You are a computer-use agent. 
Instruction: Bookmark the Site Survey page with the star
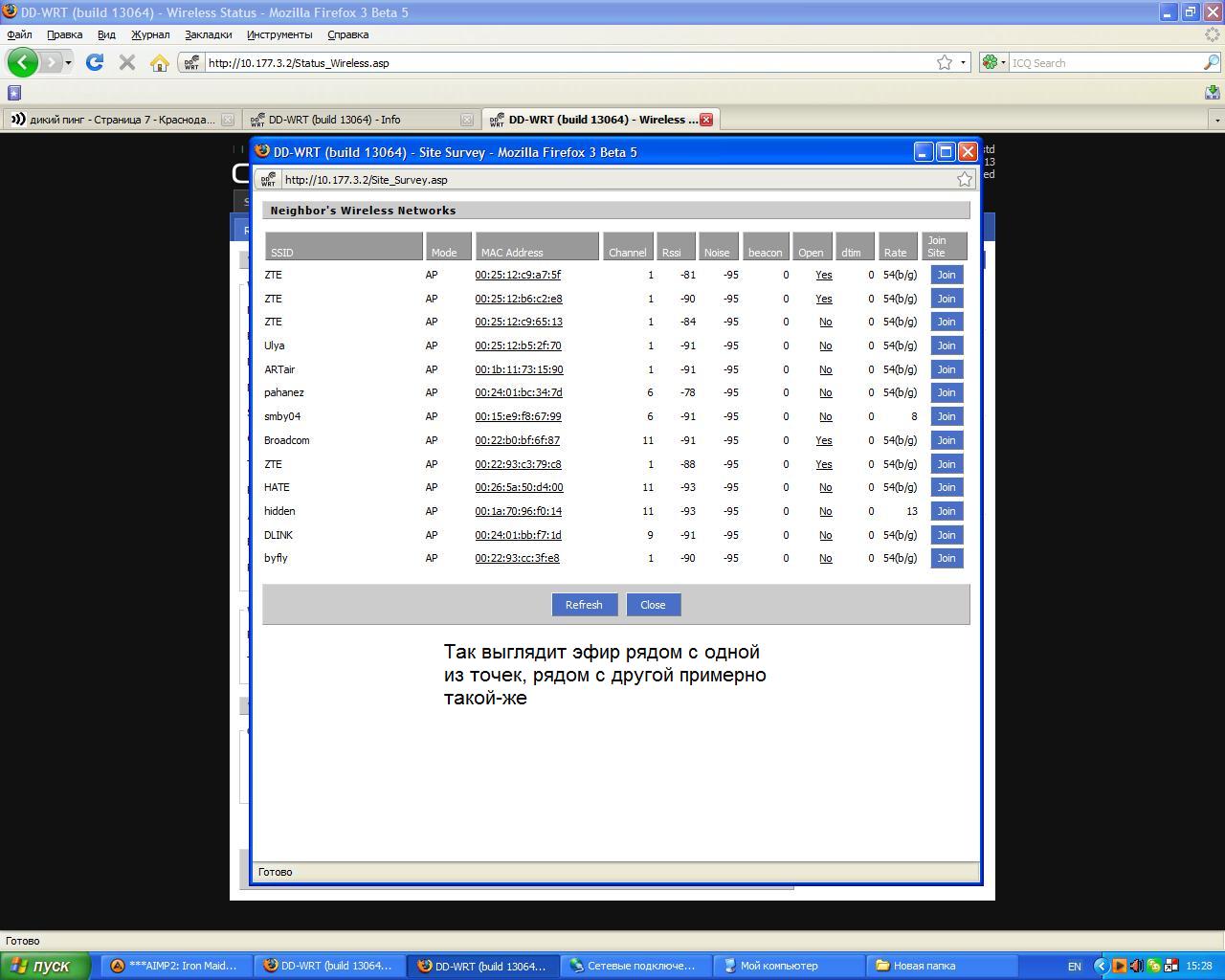pyautogui.click(x=965, y=179)
